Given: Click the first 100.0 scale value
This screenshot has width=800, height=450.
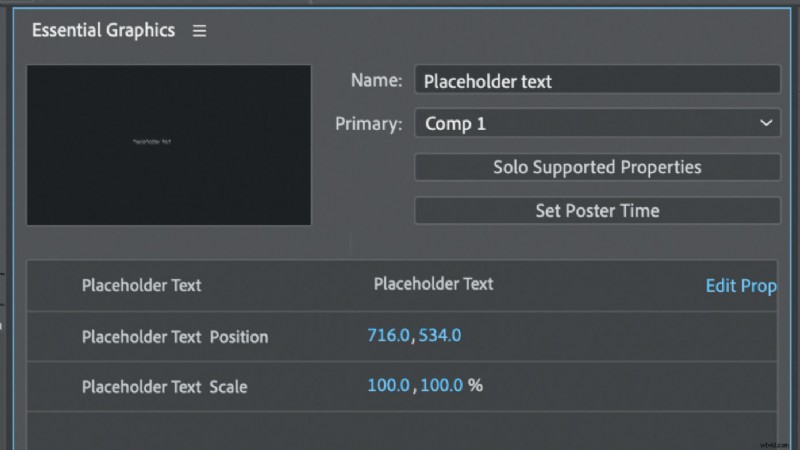Looking at the screenshot, I should (x=389, y=385).
